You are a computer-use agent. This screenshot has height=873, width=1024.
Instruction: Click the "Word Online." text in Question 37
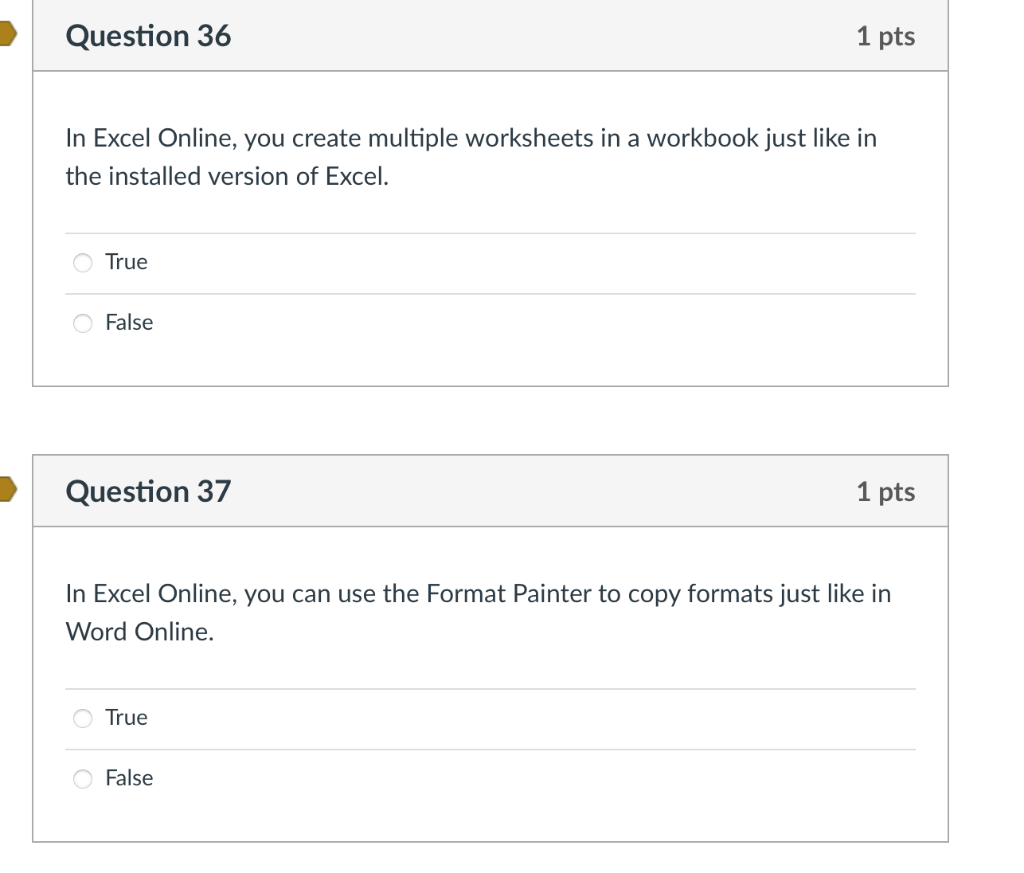(140, 632)
